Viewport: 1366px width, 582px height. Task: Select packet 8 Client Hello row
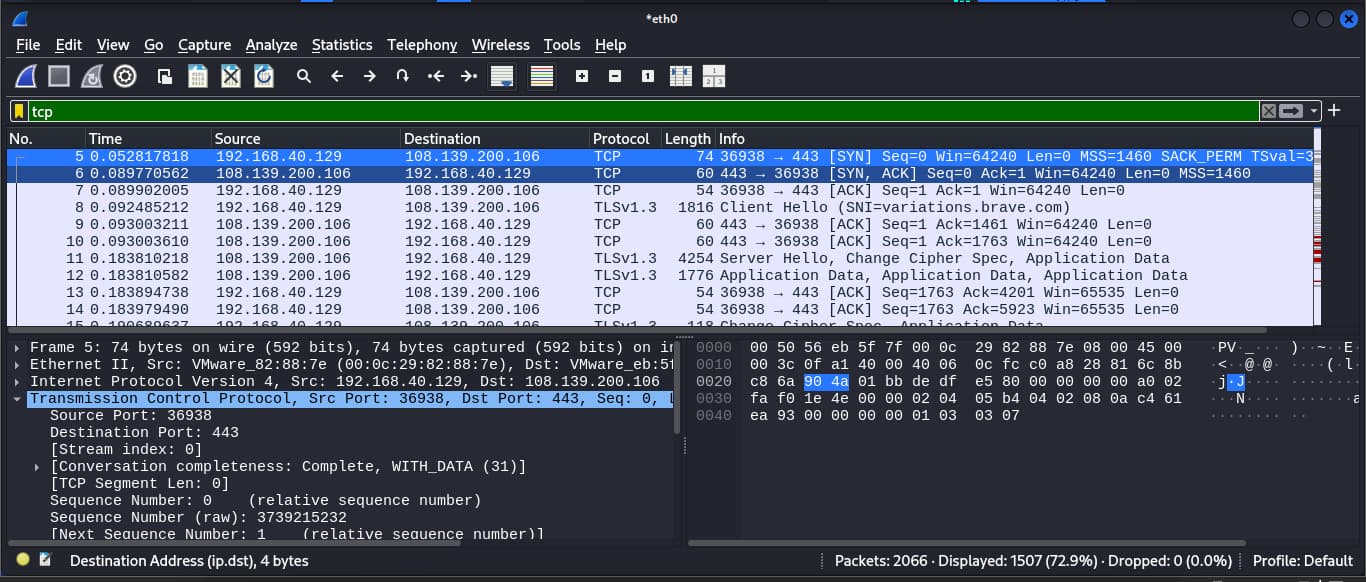click(x=660, y=207)
